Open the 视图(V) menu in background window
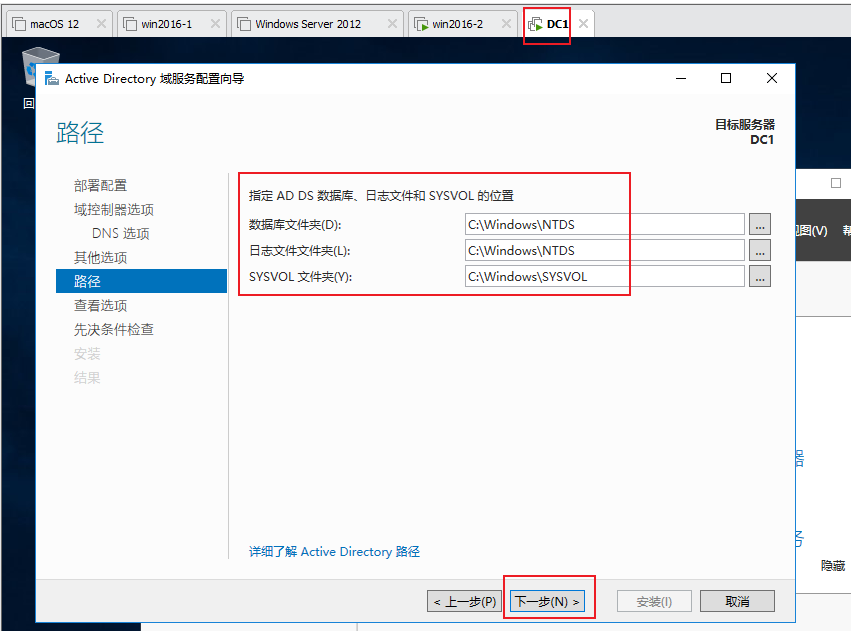This screenshot has height=631, width=851. point(812,231)
